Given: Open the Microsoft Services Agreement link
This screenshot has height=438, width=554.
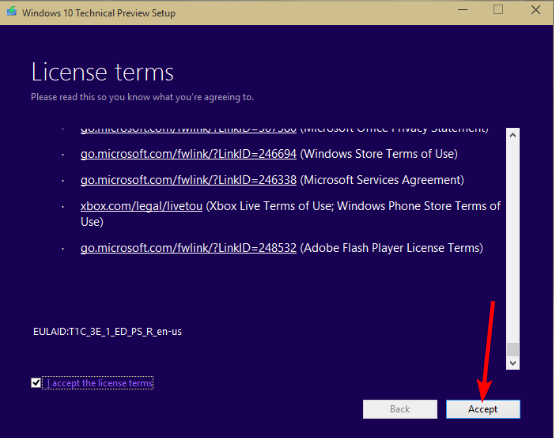Looking at the screenshot, I should coord(188,180).
